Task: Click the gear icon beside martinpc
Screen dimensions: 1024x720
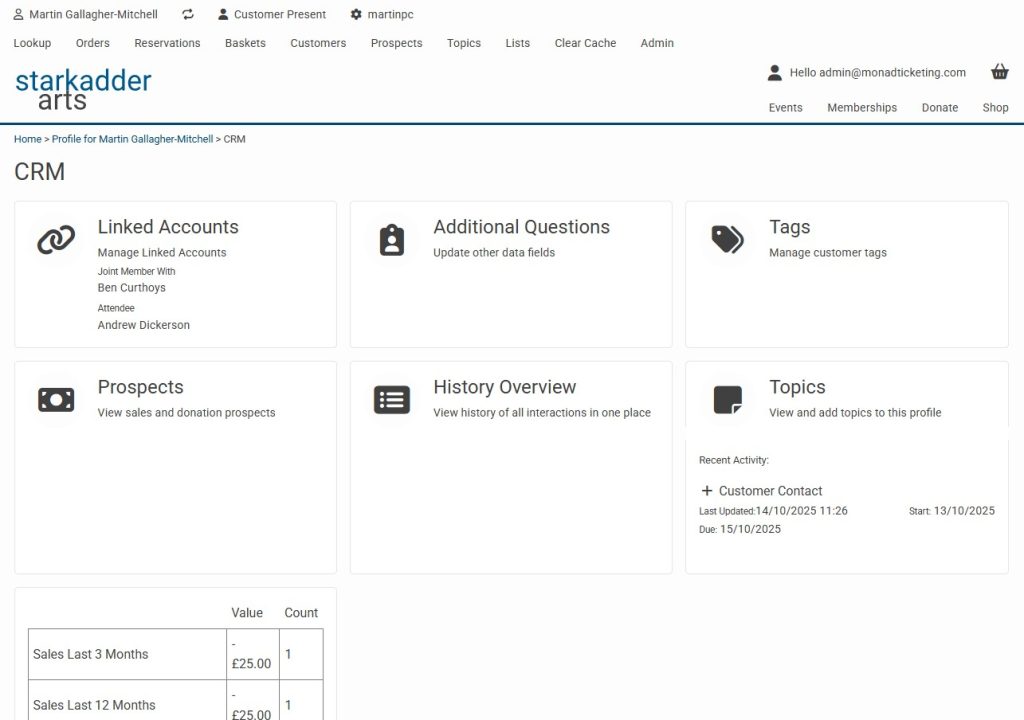Action: click(x=356, y=15)
